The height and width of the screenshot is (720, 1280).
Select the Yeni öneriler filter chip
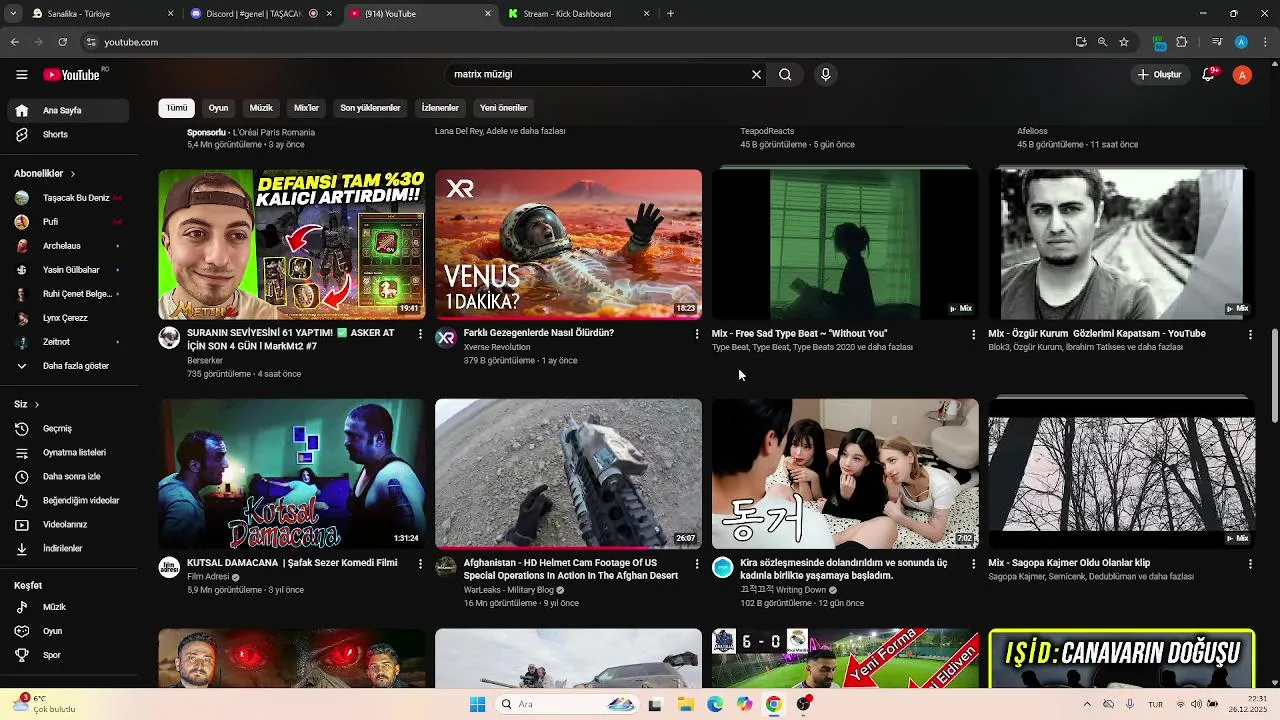point(503,108)
